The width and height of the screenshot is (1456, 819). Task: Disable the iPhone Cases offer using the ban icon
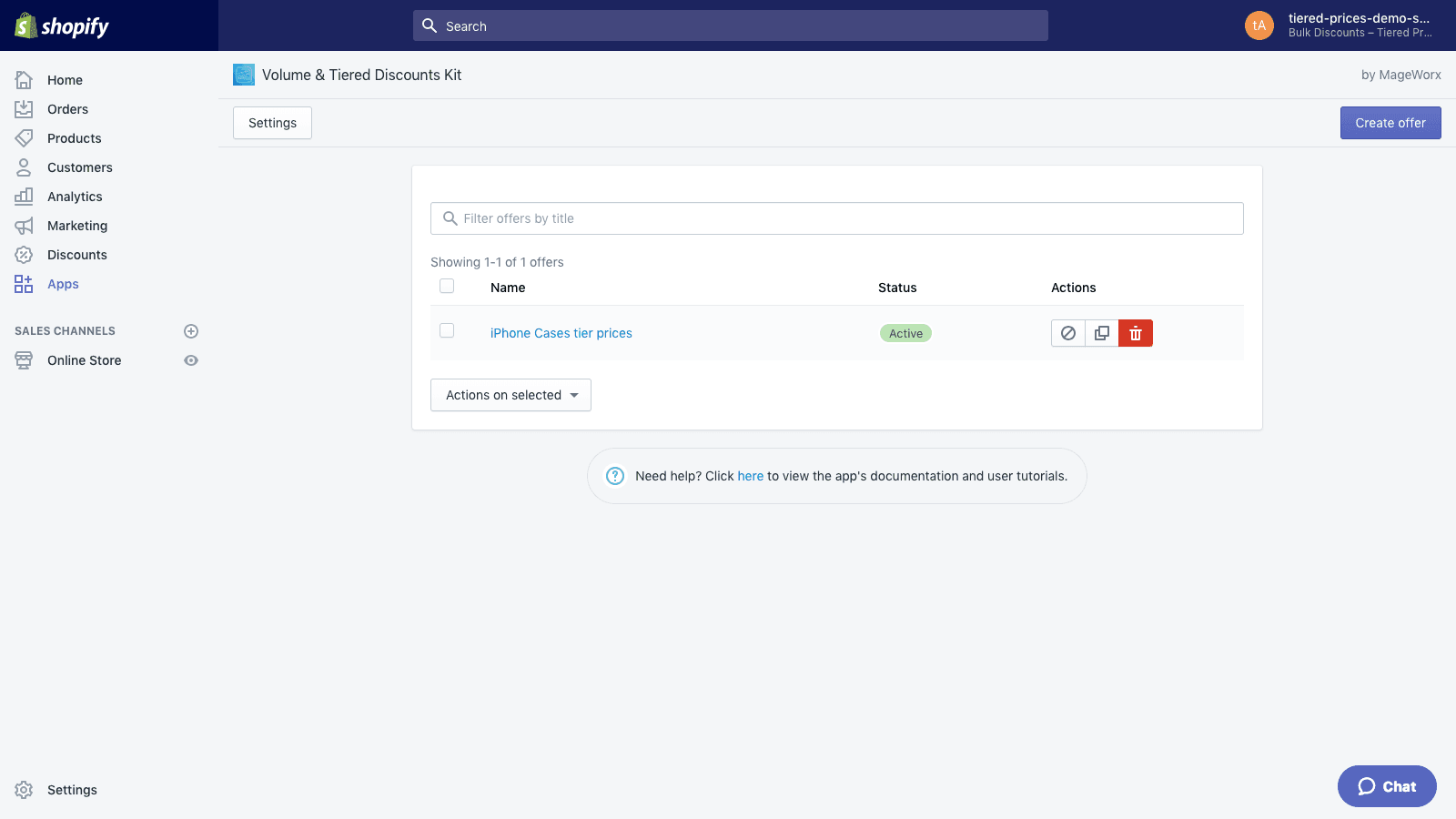(1067, 333)
